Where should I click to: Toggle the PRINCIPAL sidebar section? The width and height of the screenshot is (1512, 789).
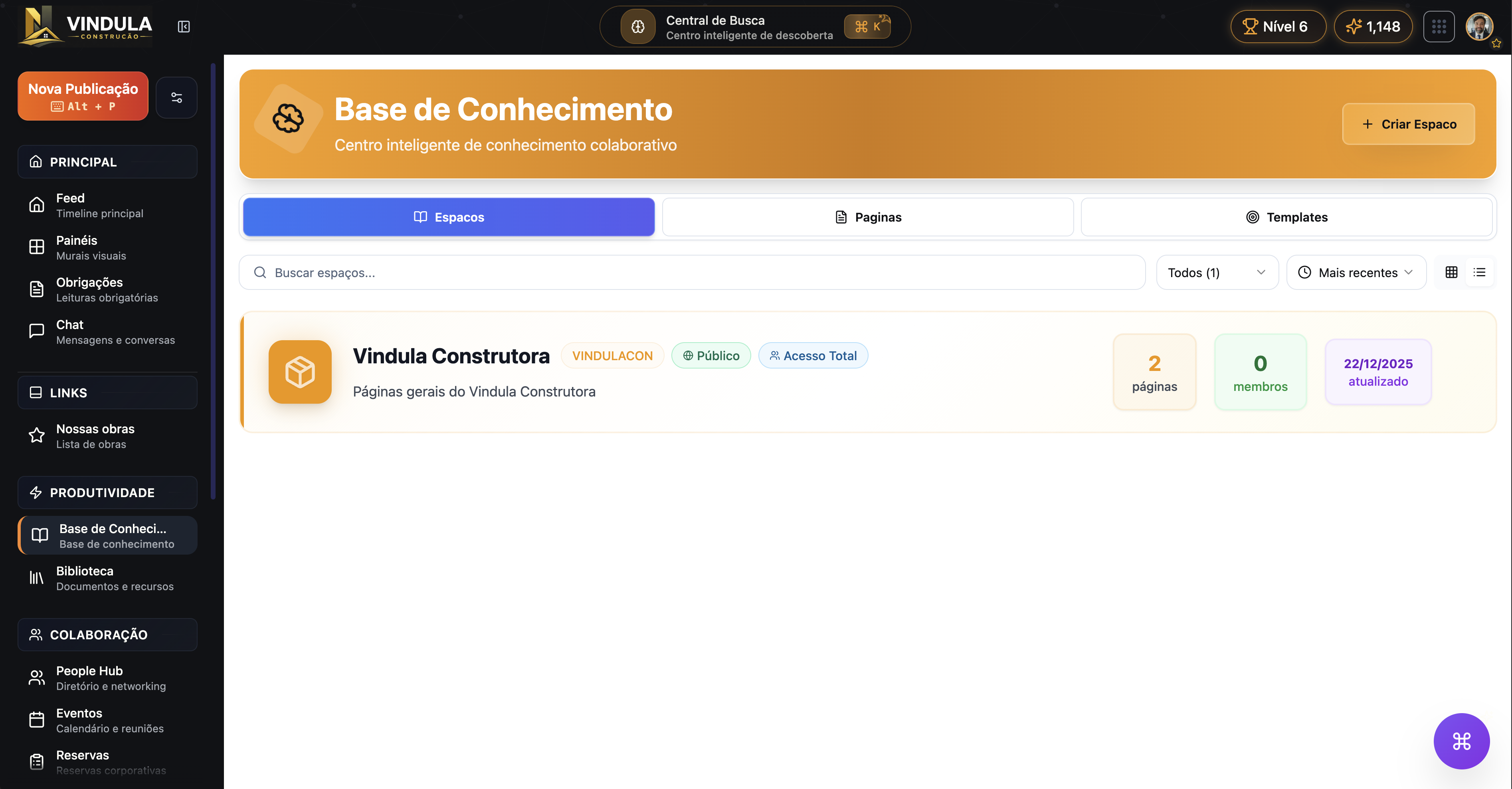click(x=107, y=162)
